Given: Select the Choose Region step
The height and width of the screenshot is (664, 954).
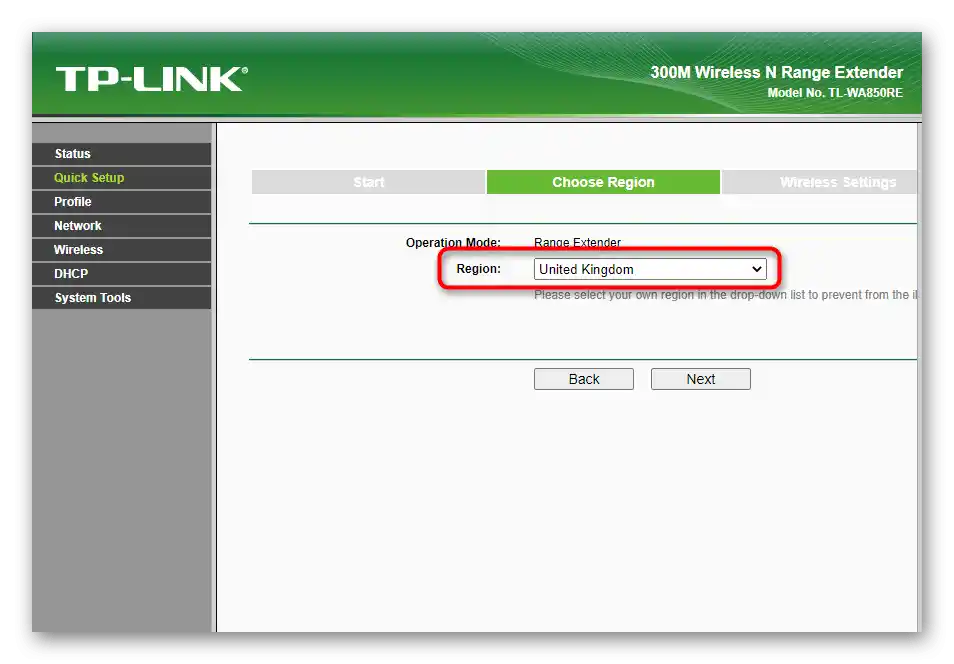Looking at the screenshot, I should [603, 182].
